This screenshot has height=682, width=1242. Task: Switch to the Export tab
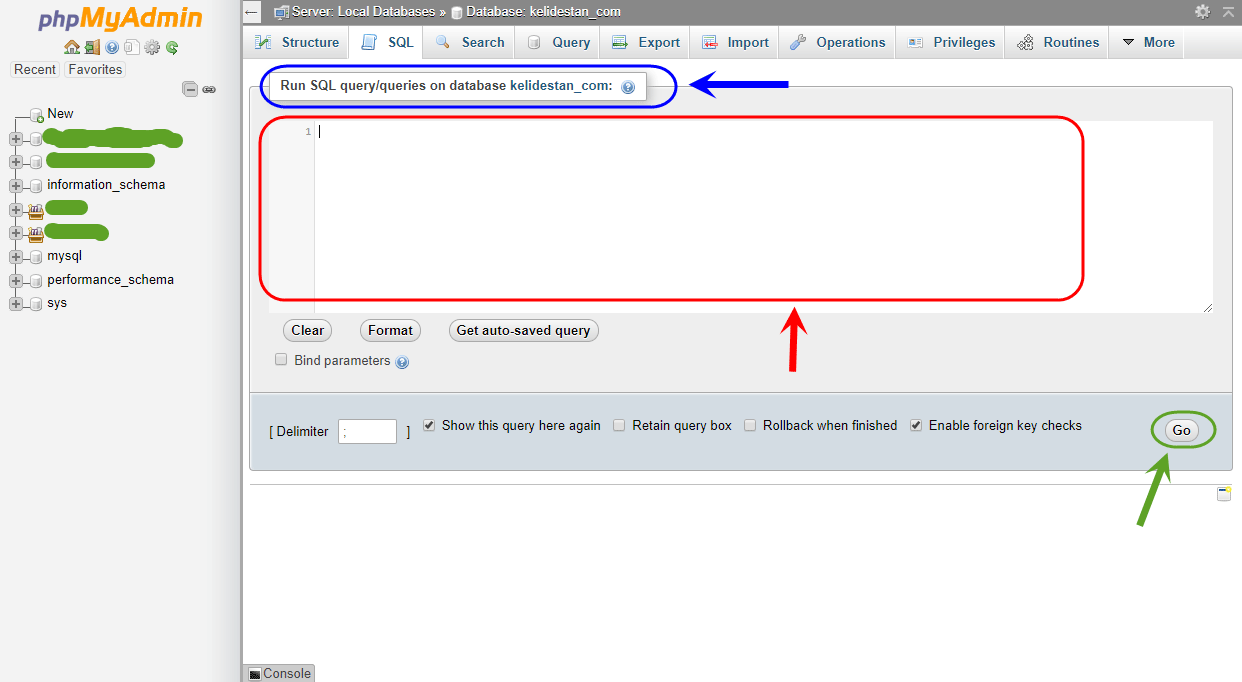coord(646,42)
